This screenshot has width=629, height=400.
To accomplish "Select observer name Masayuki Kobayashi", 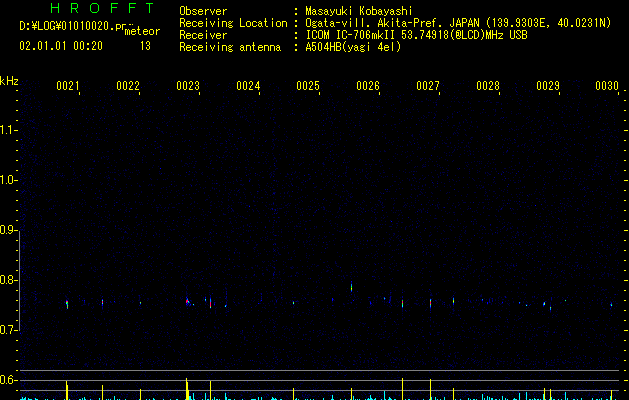I will point(359,11).
